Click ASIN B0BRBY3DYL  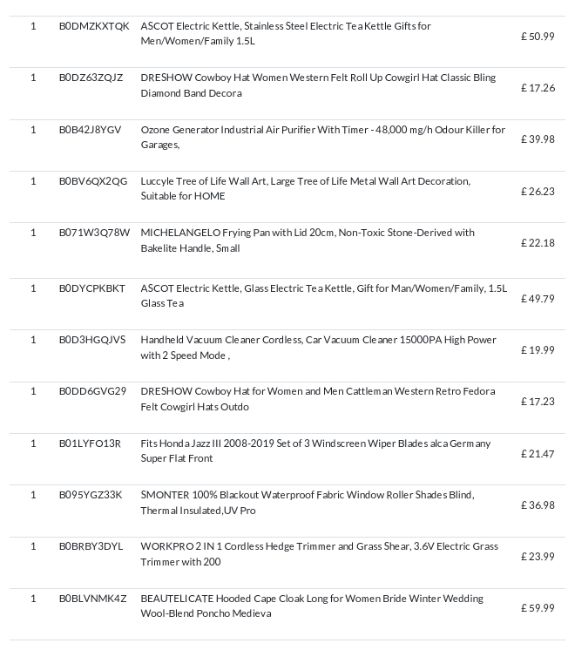pos(91,546)
